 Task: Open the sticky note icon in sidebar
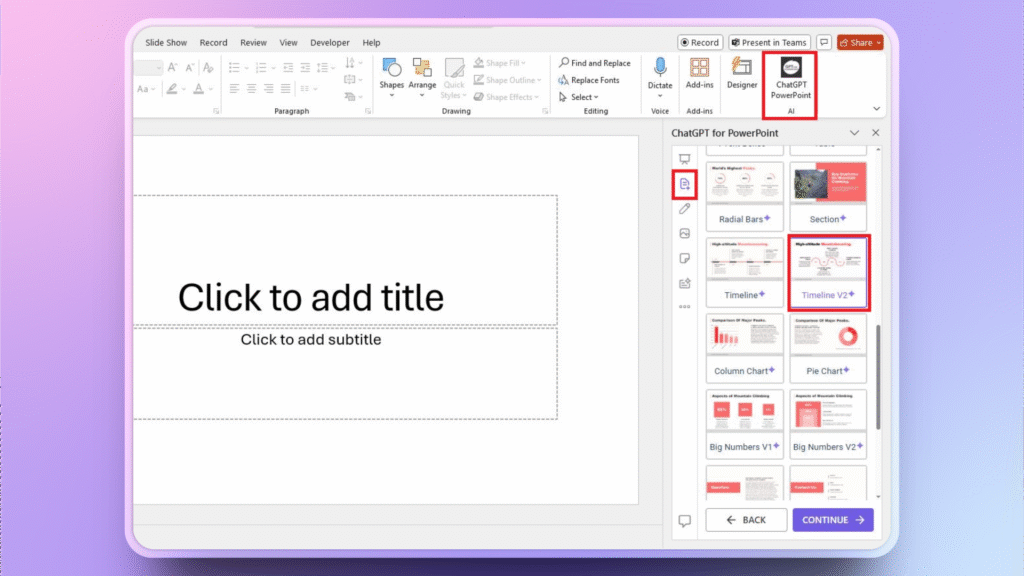[x=684, y=258]
